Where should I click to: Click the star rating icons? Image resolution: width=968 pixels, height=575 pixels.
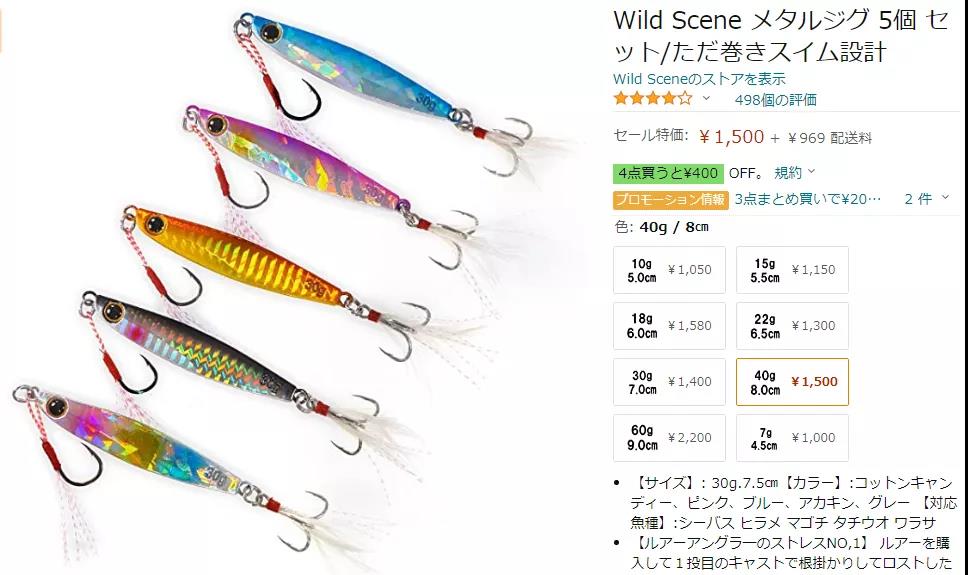[653, 98]
